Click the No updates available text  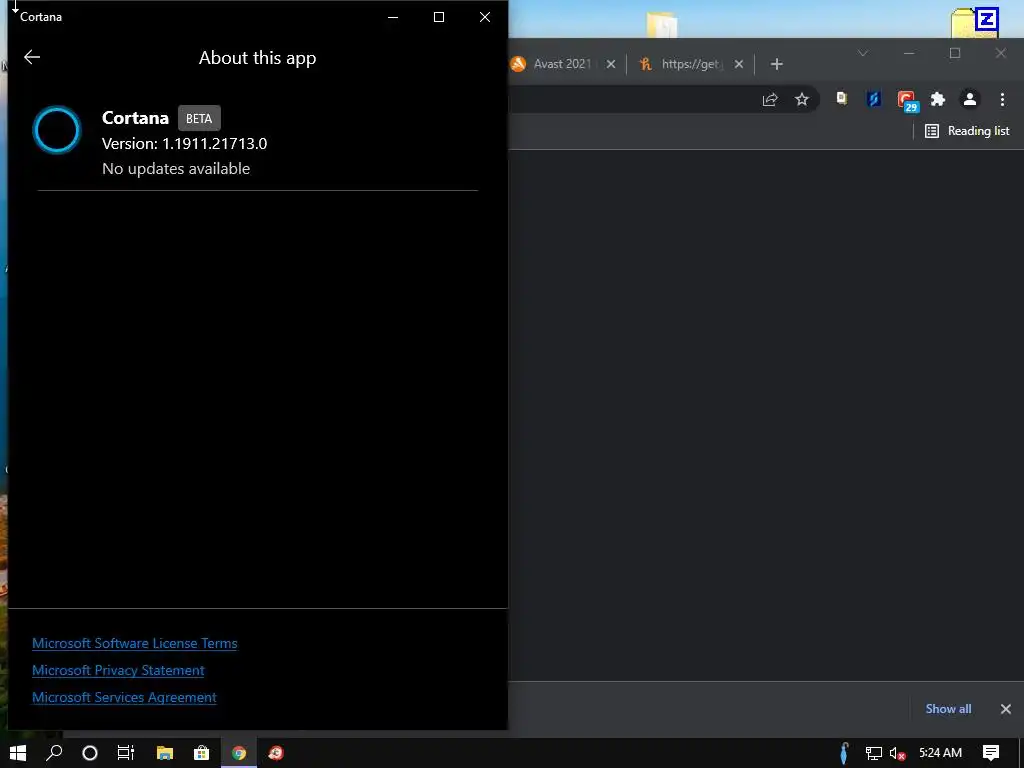pos(176,168)
